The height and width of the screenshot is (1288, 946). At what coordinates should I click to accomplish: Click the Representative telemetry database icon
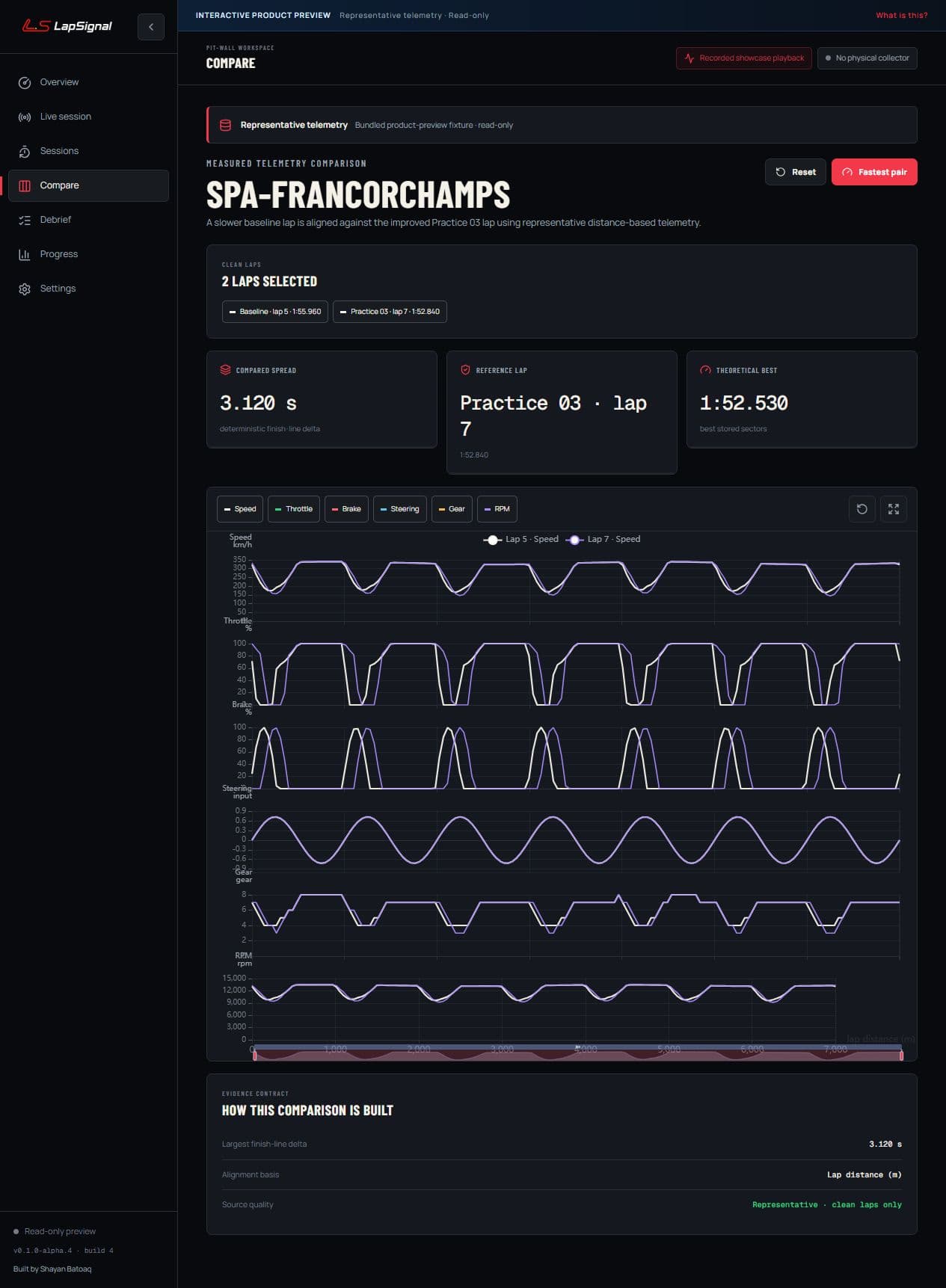tap(225, 125)
